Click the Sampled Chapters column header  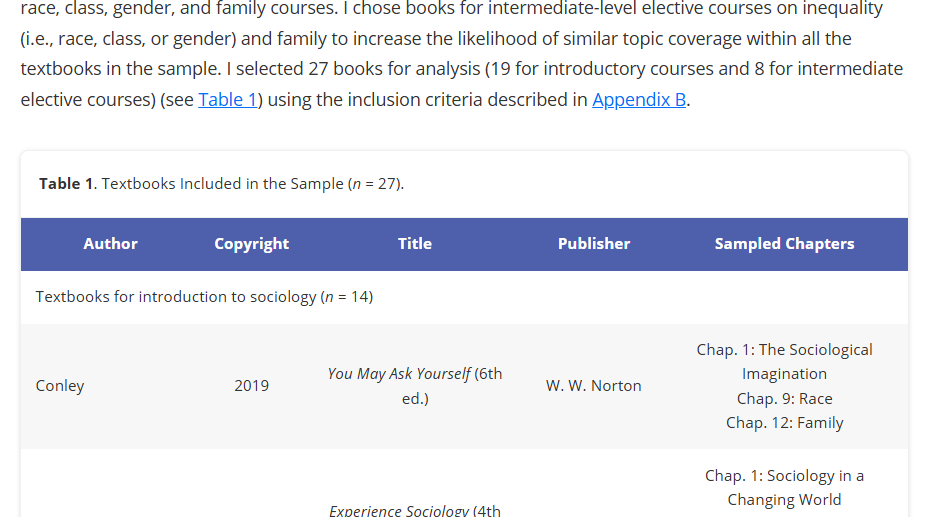coord(784,244)
